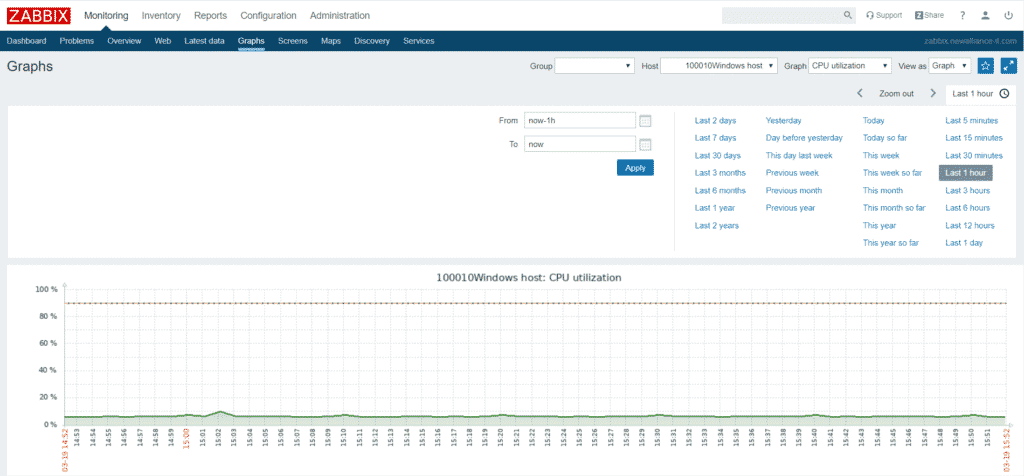Click the From input field

[579, 121]
